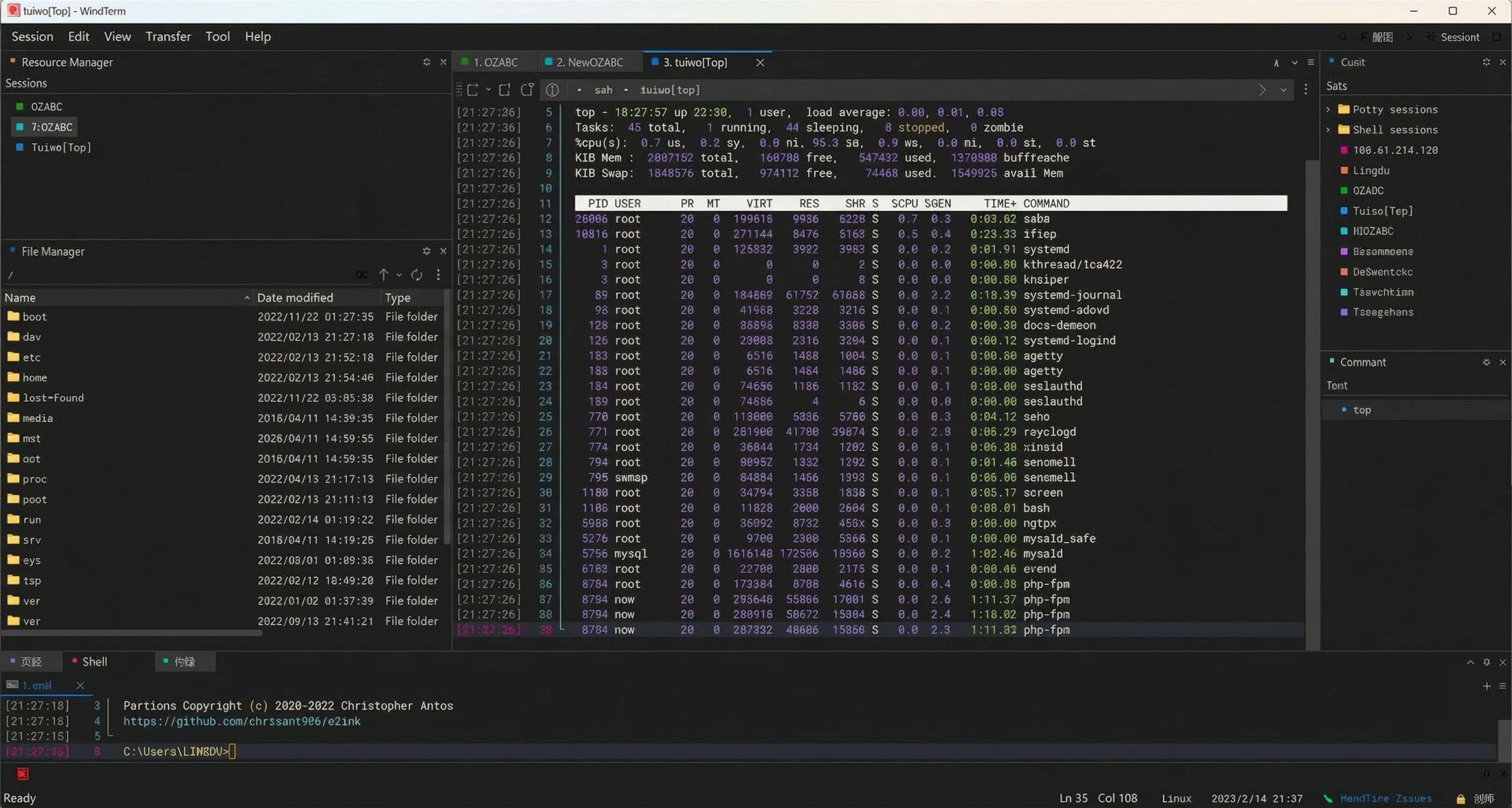Open the github.com/chrssend906 link in shell output
This screenshot has width=1512, height=808.
pos(242,721)
